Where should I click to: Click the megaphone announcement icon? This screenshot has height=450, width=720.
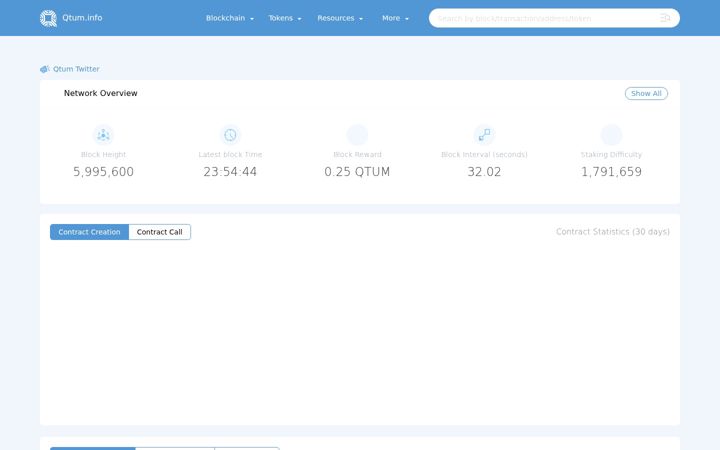pos(45,69)
